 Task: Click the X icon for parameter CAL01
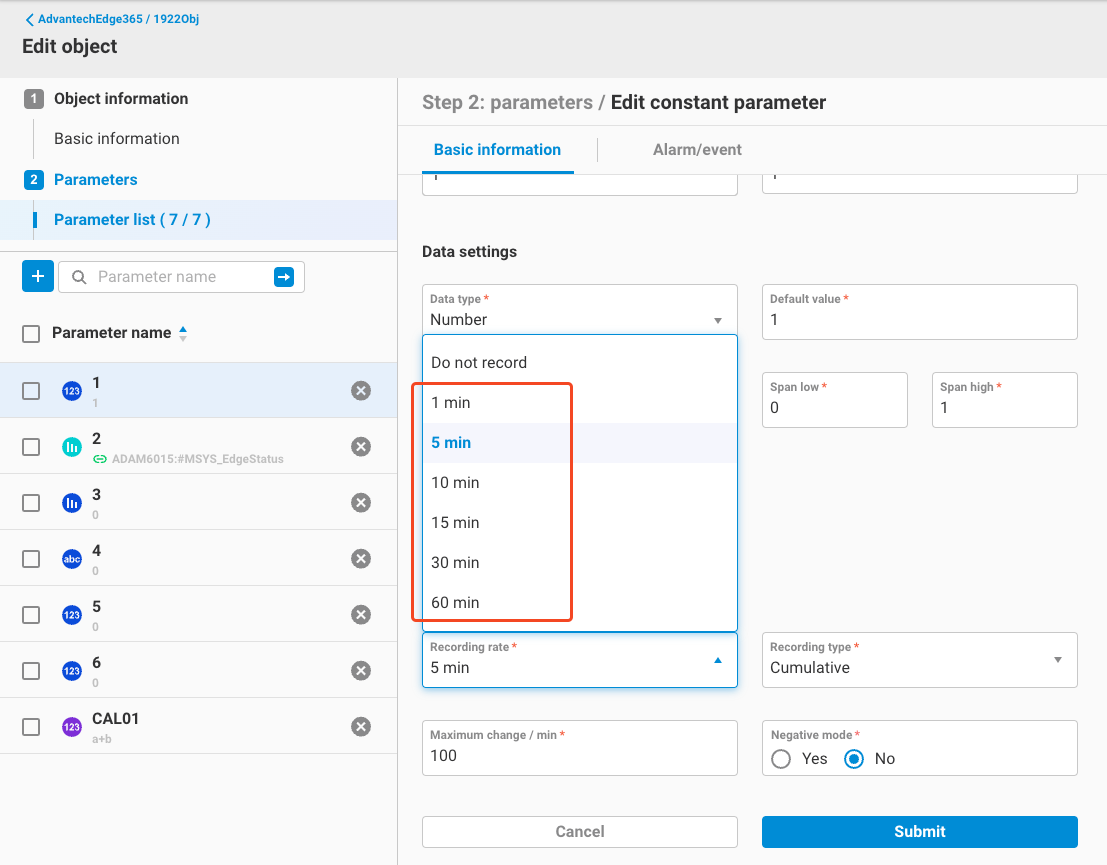tap(361, 727)
